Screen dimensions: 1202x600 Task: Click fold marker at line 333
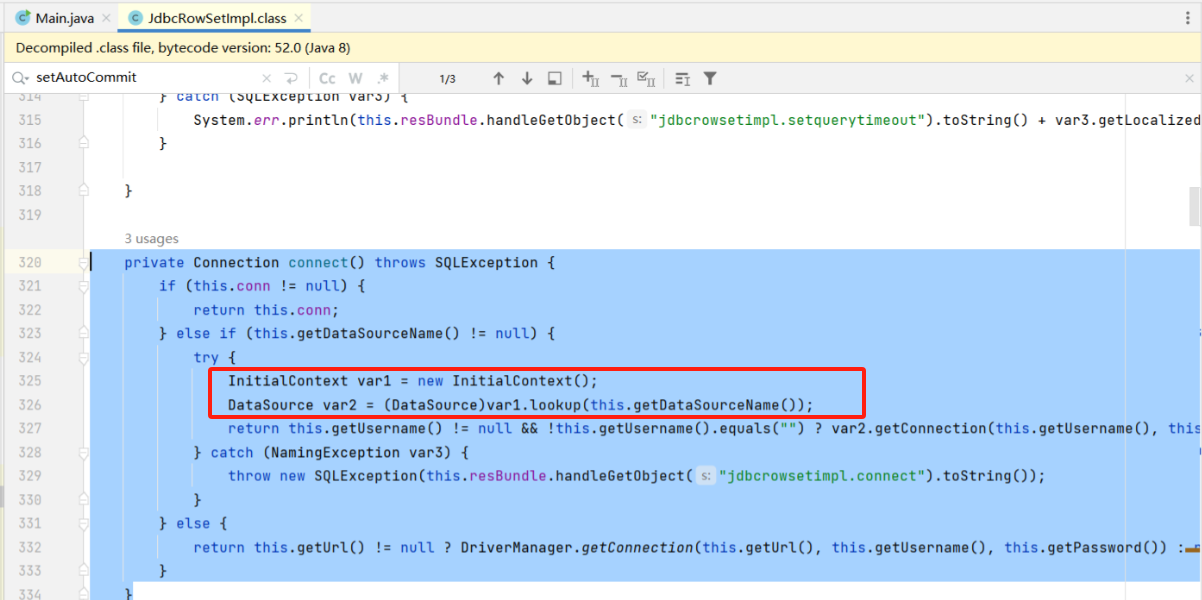pyautogui.click(x=83, y=571)
